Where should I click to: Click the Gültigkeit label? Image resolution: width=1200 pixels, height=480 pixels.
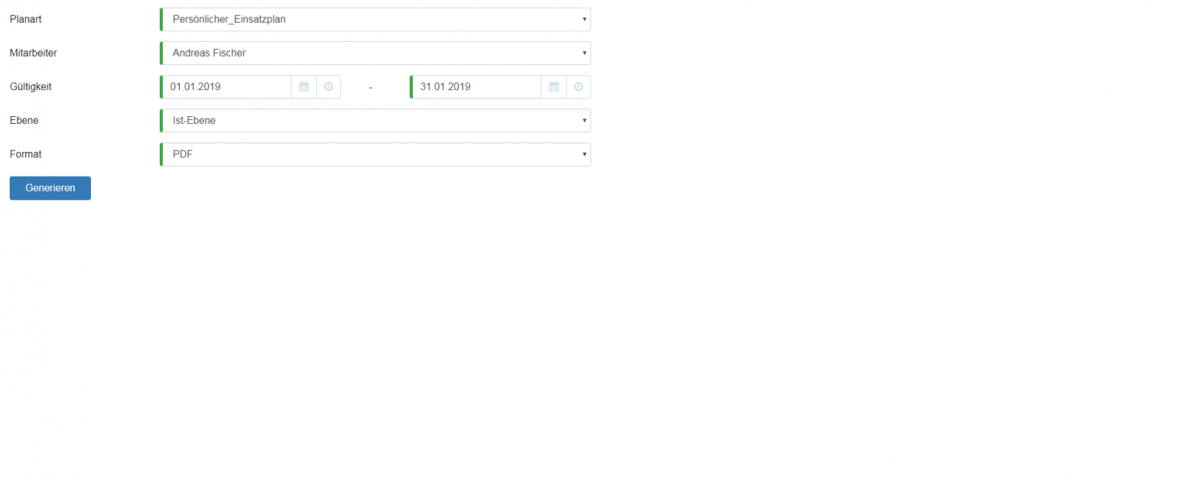pos(31,87)
